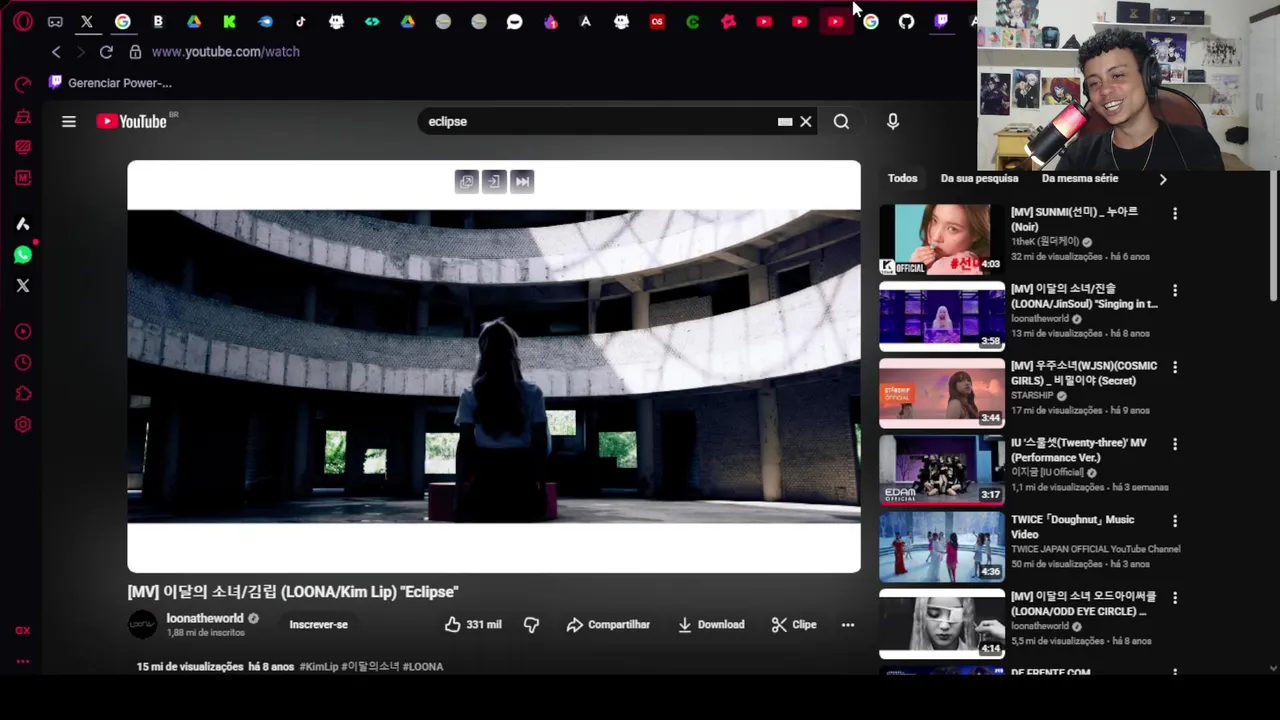The image size is (1280, 720).
Task: Click the Download button
Action: point(711,625)
